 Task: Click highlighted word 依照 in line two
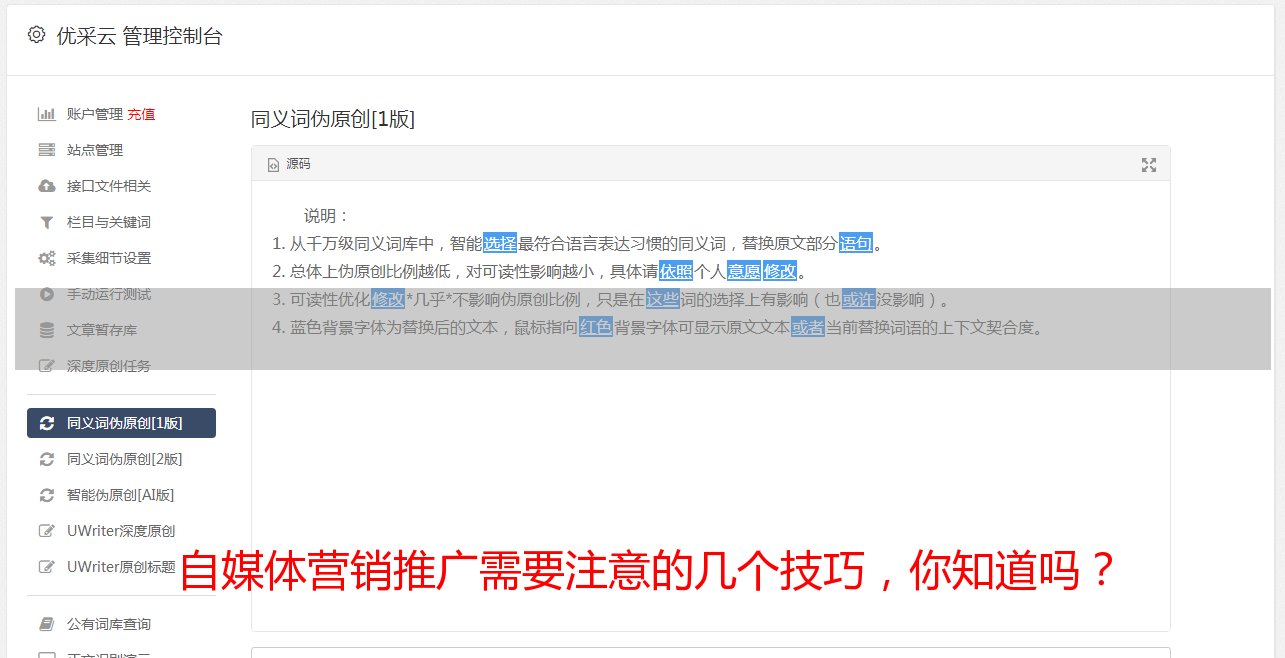(x=676, y=271)
